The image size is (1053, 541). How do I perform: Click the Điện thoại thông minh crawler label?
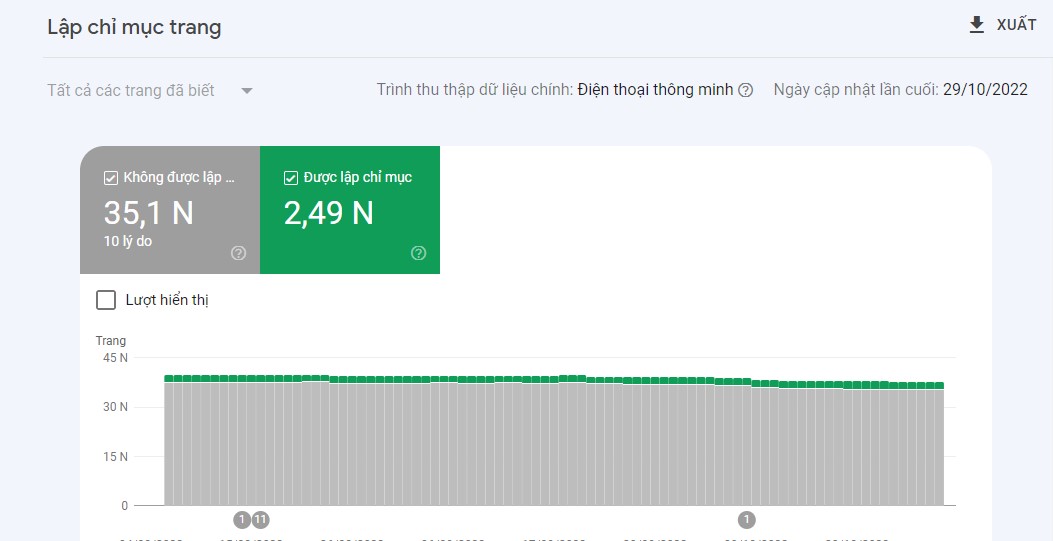655,90
